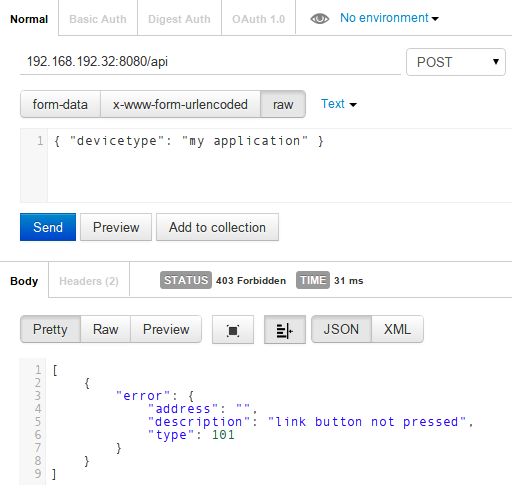The image size is (512, 489).
Task: Choose JSON response format
Action: pyautogui.click(x=341, y=329)
